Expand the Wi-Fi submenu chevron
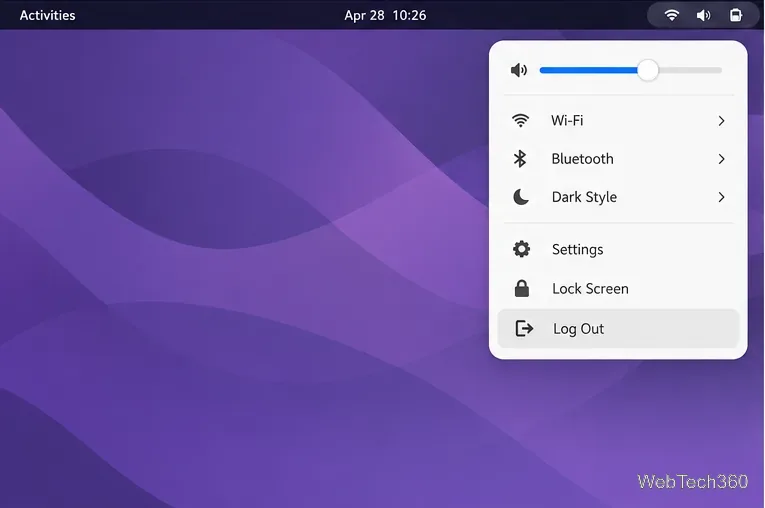 pyautogui.click(x=721, y=121)
